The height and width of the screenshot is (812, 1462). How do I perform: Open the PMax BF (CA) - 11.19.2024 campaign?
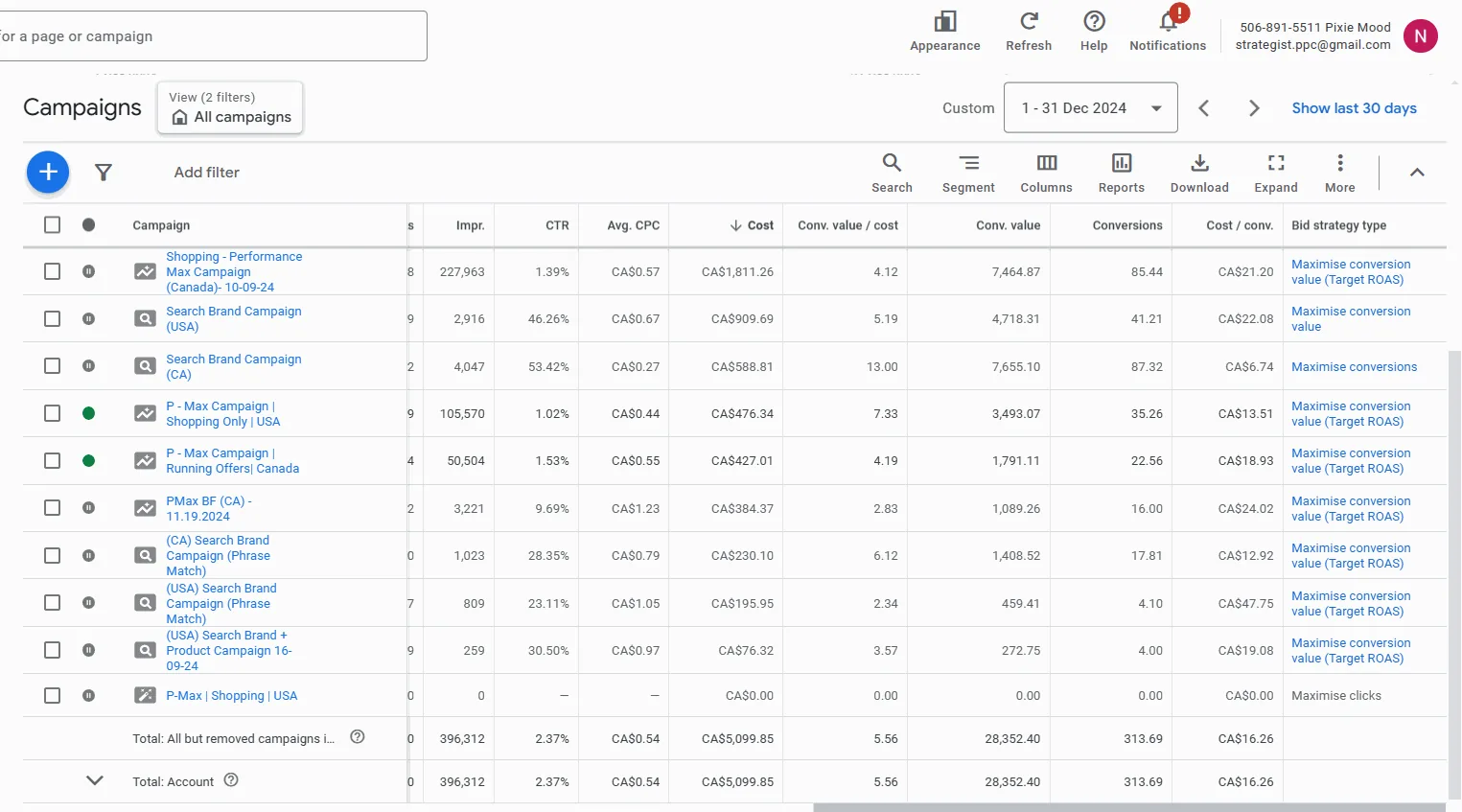coord(209,508)
